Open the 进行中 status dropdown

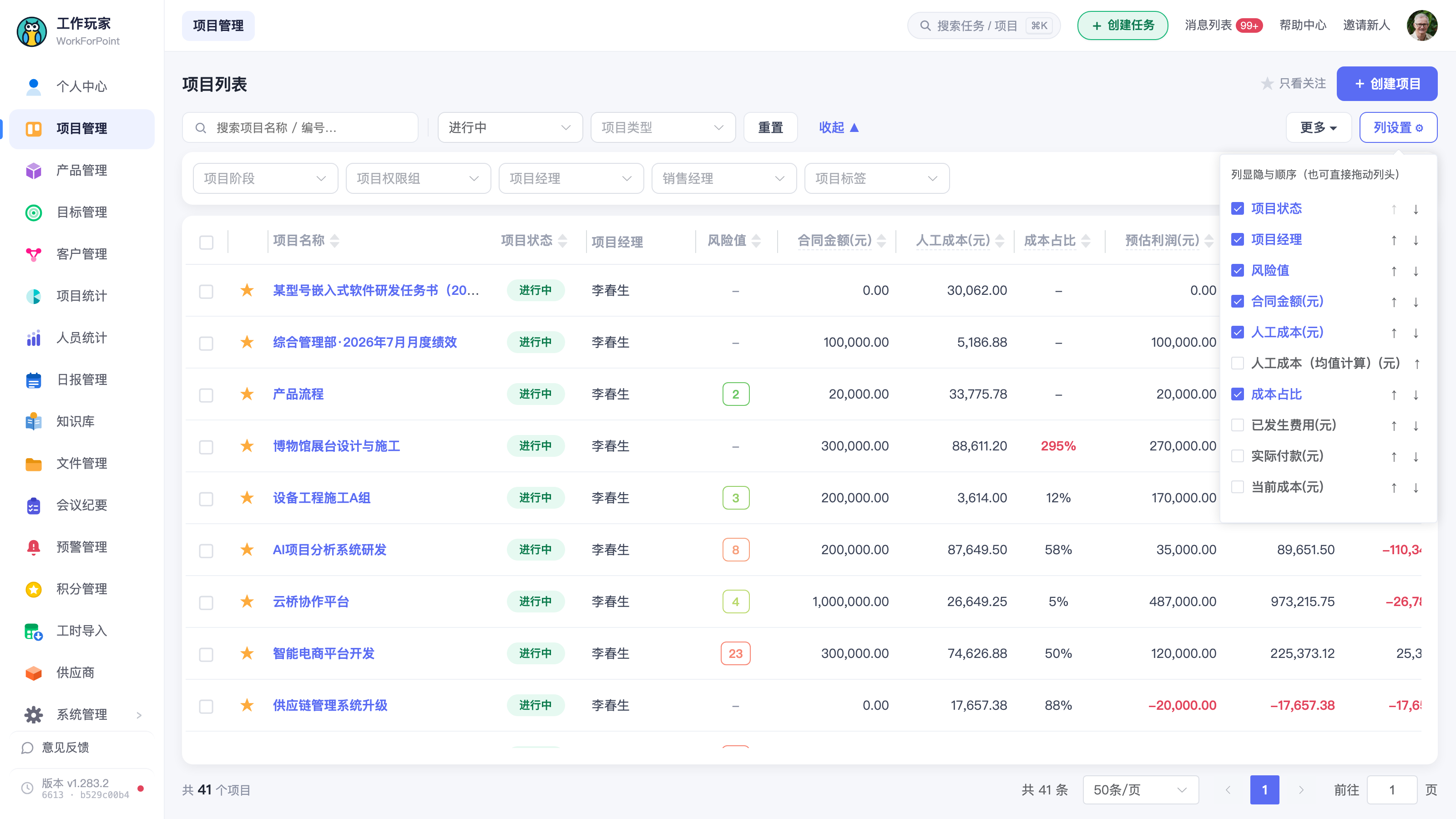click(510, 128)
